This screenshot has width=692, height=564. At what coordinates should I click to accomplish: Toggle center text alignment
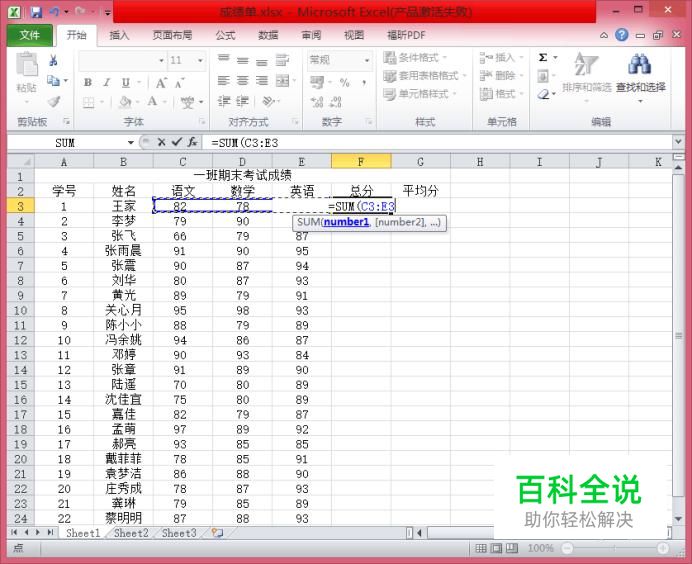242,81
